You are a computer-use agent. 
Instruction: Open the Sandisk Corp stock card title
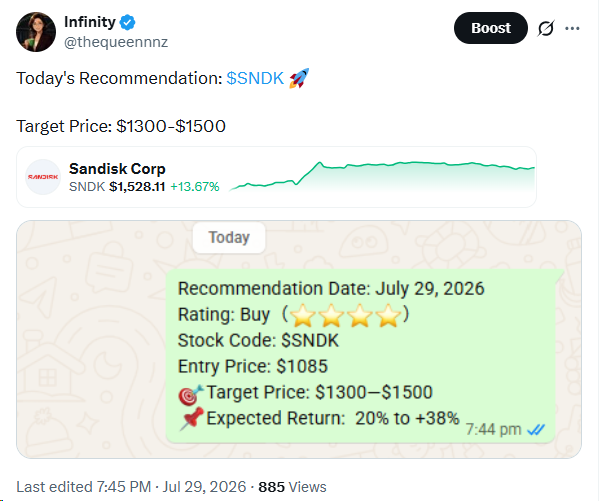point(117,169)
